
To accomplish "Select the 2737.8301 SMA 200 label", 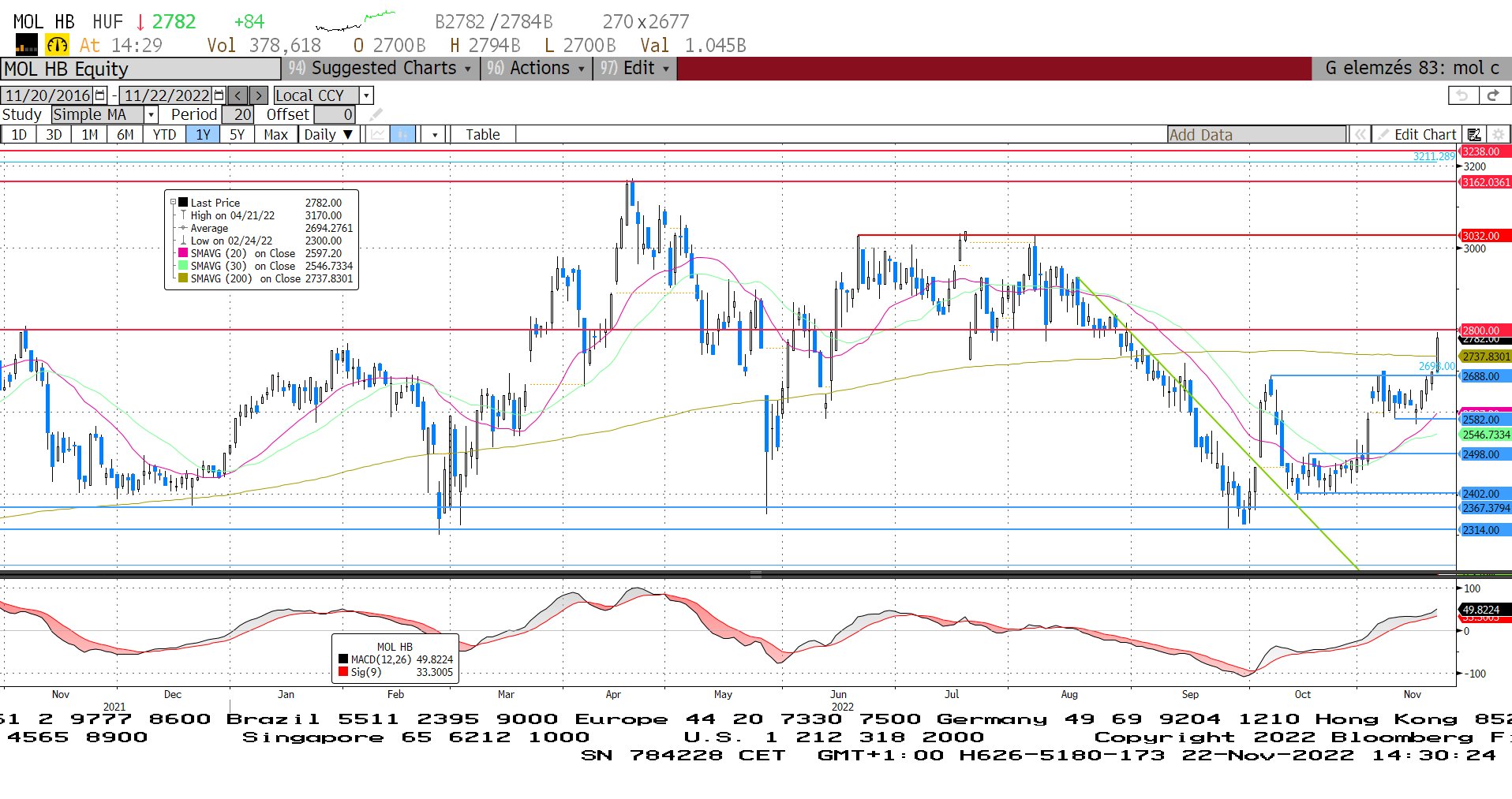I will tap(1484, 357).
